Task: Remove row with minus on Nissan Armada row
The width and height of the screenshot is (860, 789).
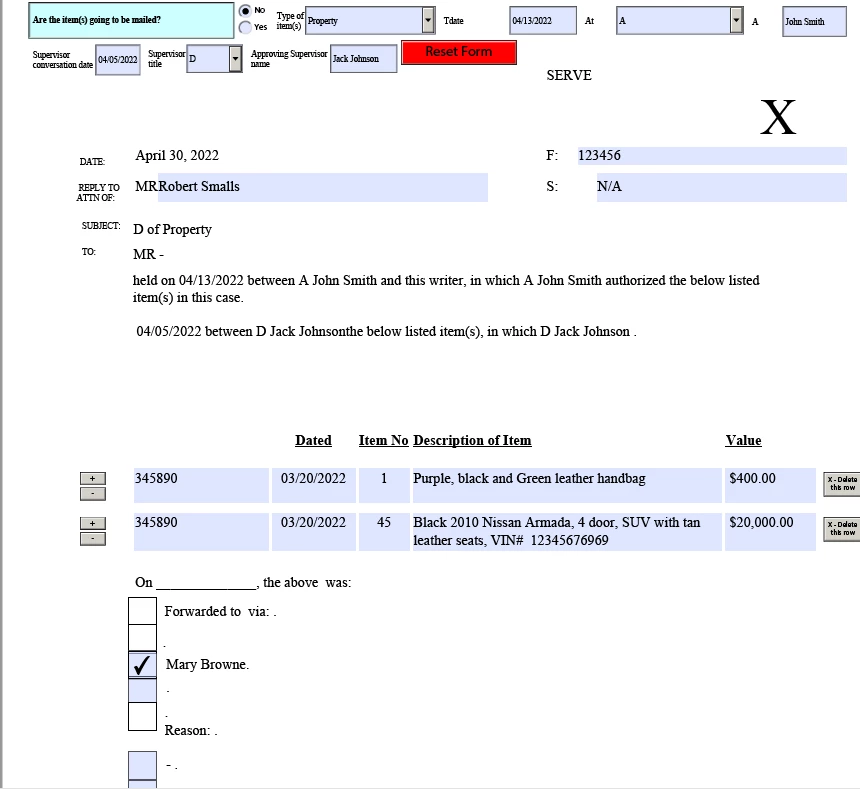Action: pos(93,538)
